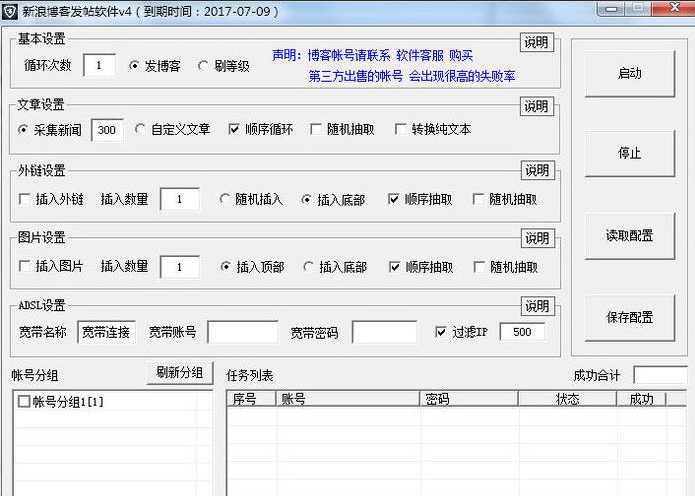Click the 启动 button
The width and height of the screenshot is (695, 496).
(629, 73)
